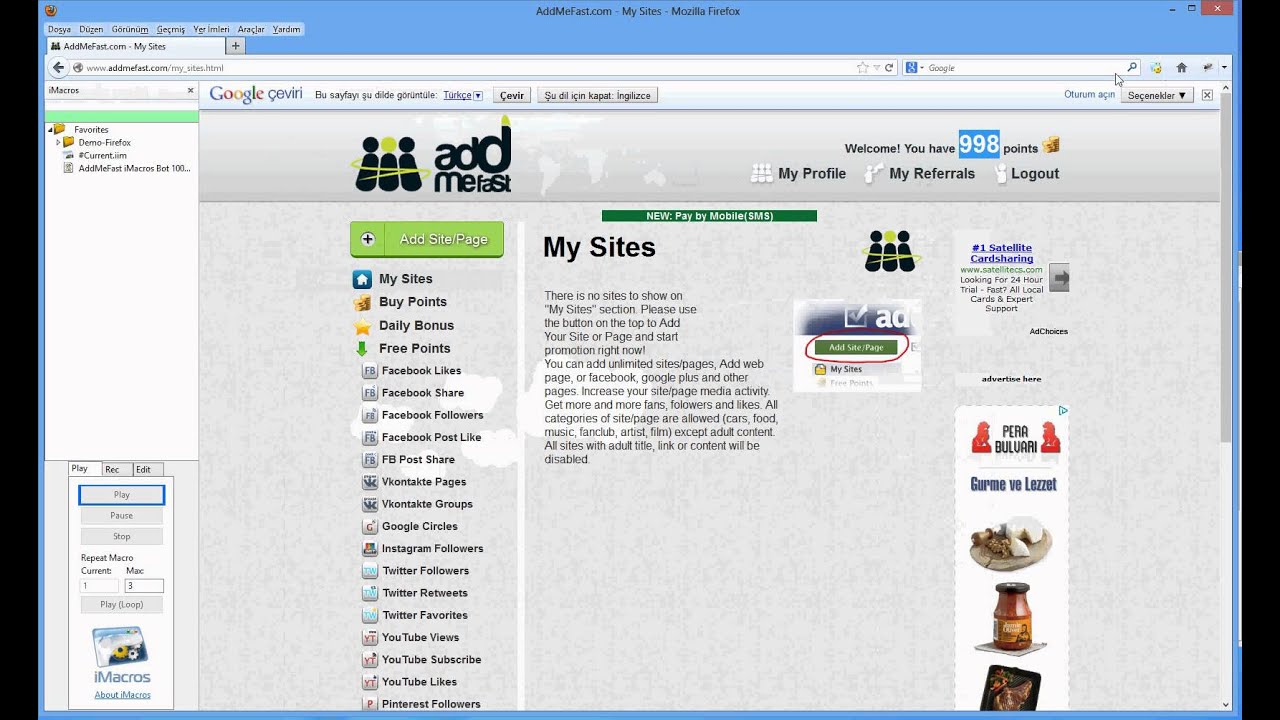
Task: Click the Instagram Followers icon
Action: coord(370,549)
